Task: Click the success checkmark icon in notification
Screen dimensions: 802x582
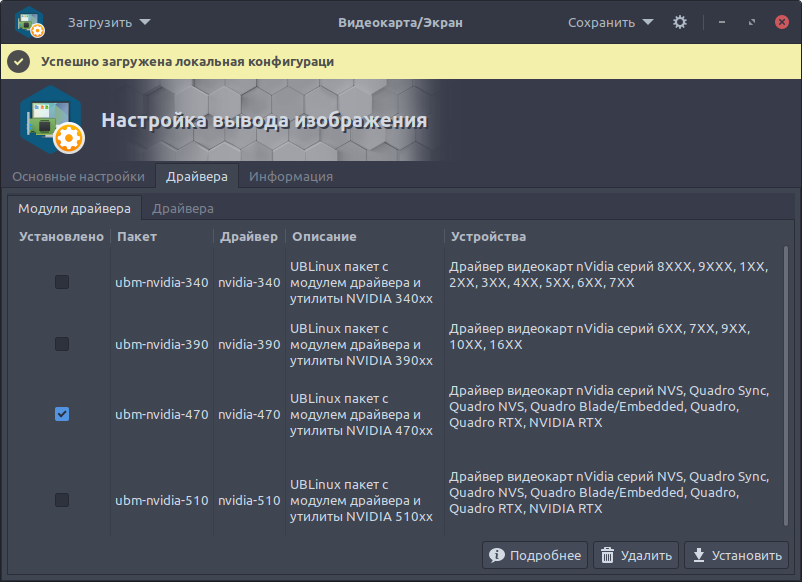Action: (x=18, y=62)
